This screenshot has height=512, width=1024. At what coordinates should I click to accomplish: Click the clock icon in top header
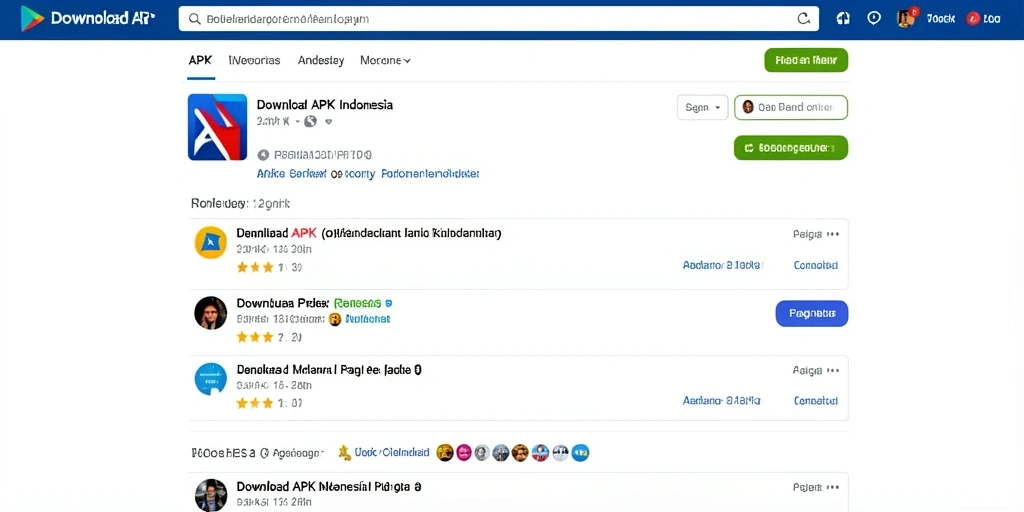pyautogui.click(x=874, y=18)
